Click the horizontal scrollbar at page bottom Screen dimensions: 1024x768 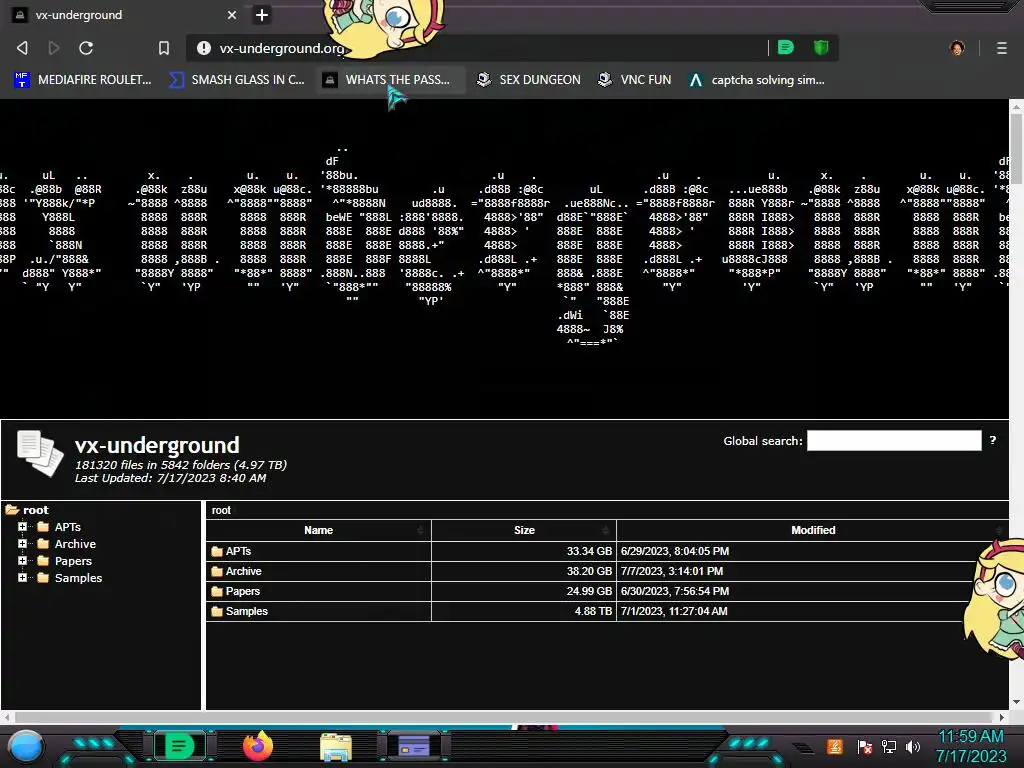503,716
